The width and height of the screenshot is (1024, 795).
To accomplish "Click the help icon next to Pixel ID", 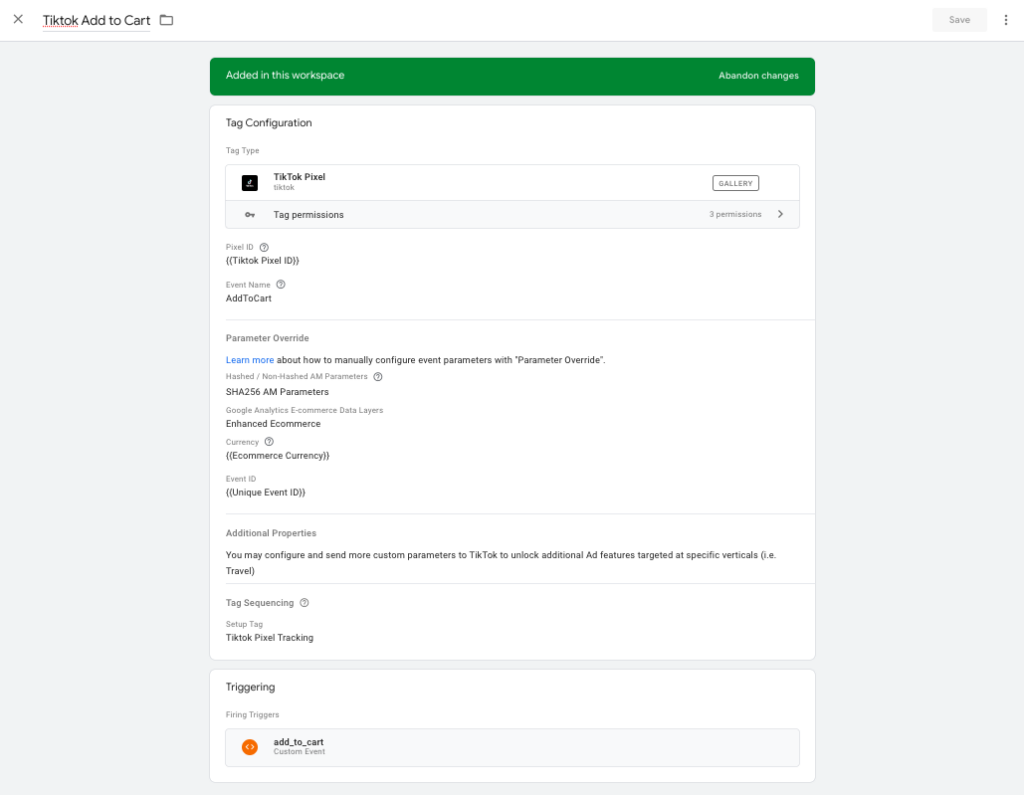I will pos(264,247).
